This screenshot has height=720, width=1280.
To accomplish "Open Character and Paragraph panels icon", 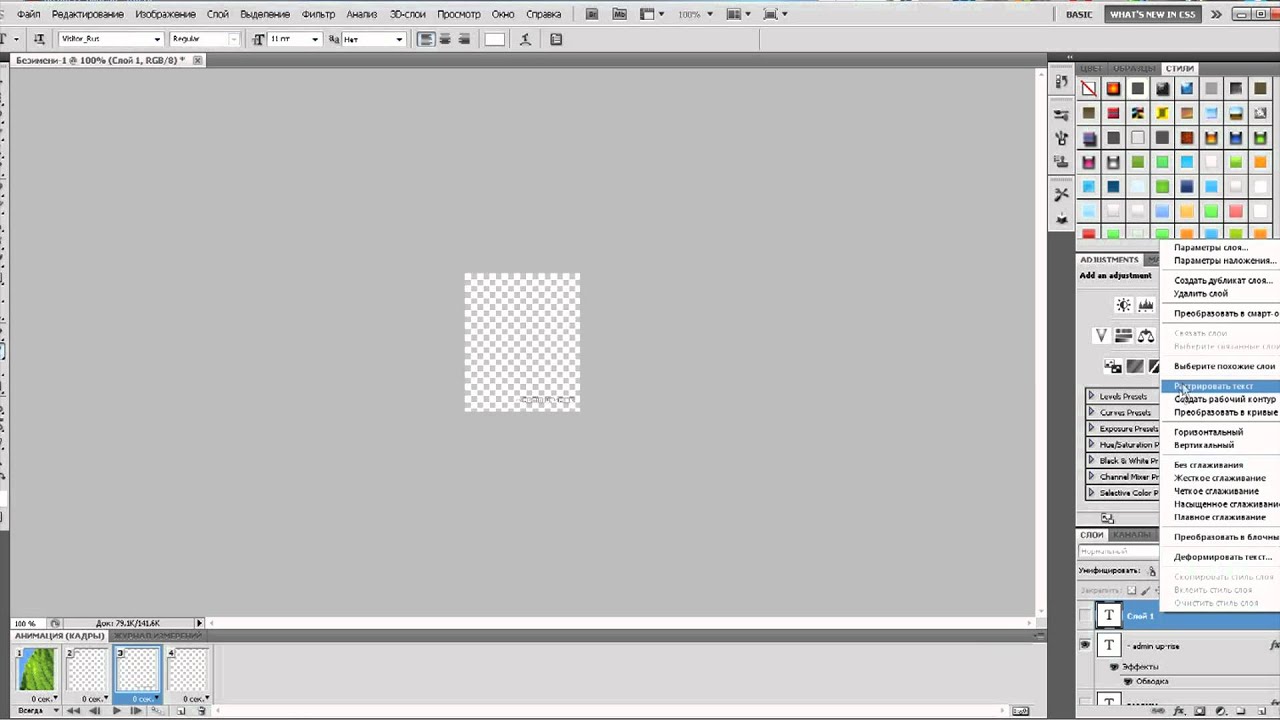I will (557, 39).
